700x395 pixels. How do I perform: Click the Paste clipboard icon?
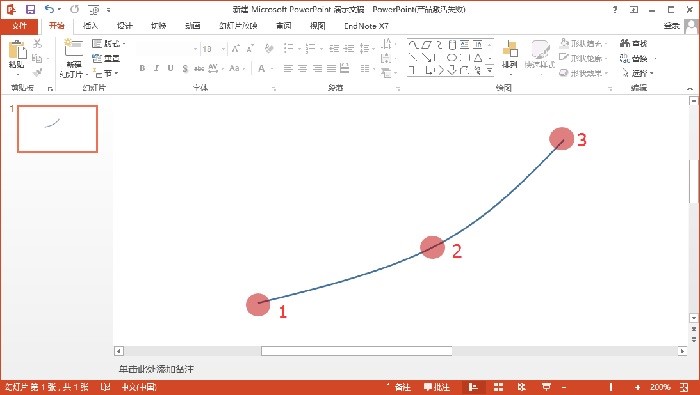[x=17, y=49]
